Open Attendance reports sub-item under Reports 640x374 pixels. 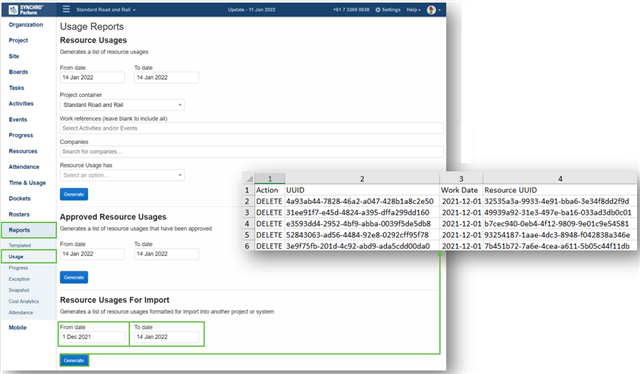(x=21, y=312)
